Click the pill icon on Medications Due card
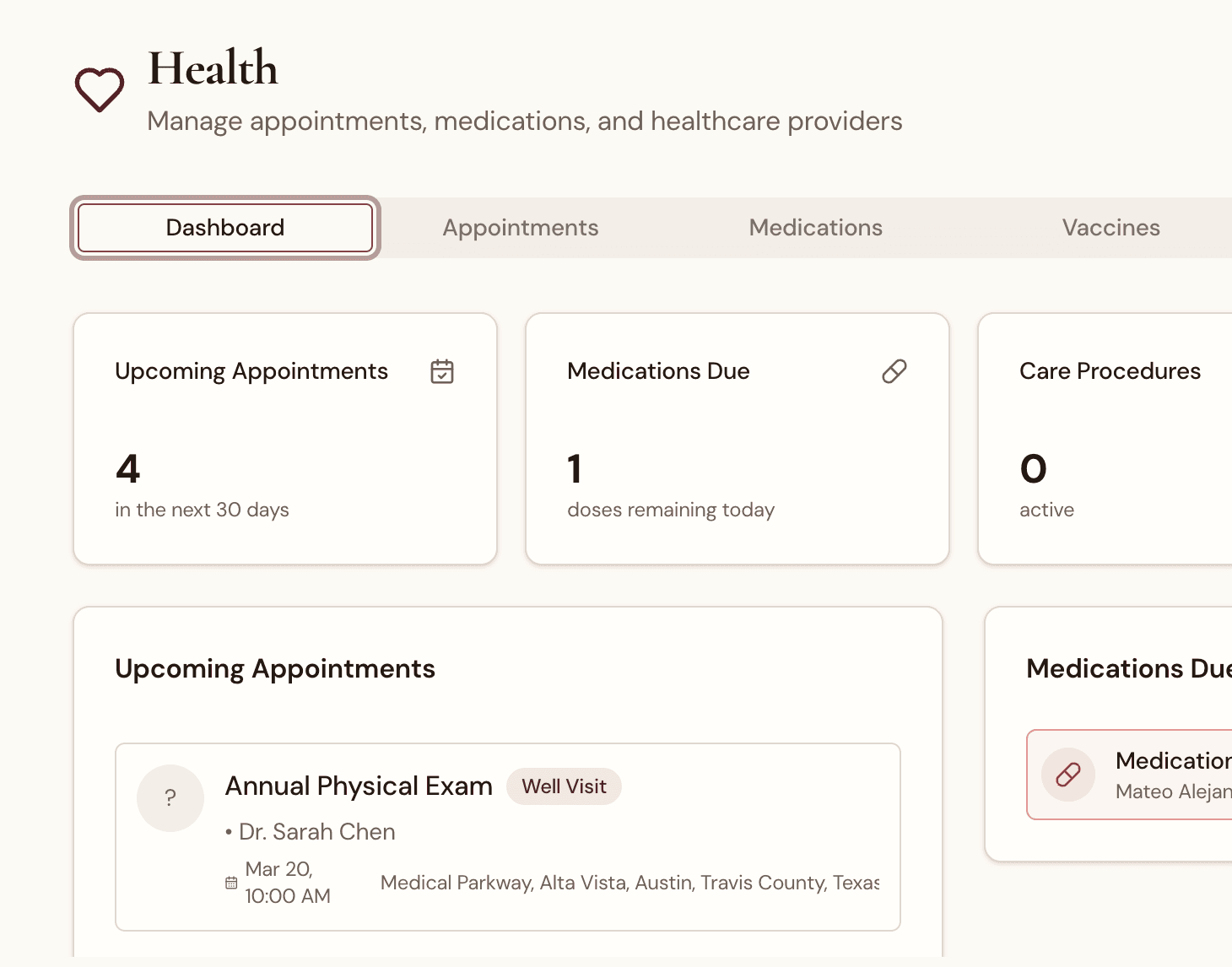 (x=894, y=370)
